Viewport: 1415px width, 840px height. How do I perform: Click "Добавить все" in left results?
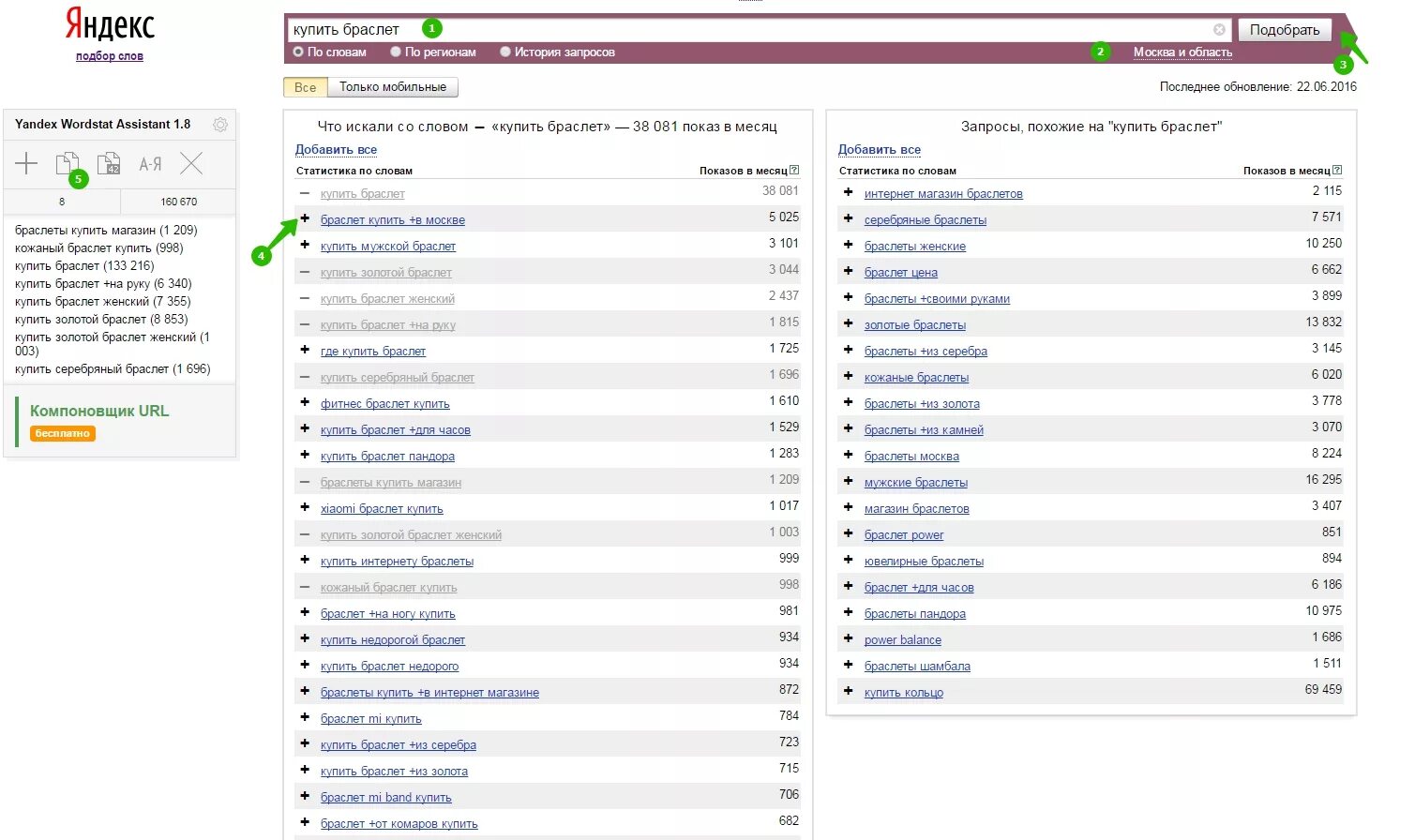click(x=336, y=149)
